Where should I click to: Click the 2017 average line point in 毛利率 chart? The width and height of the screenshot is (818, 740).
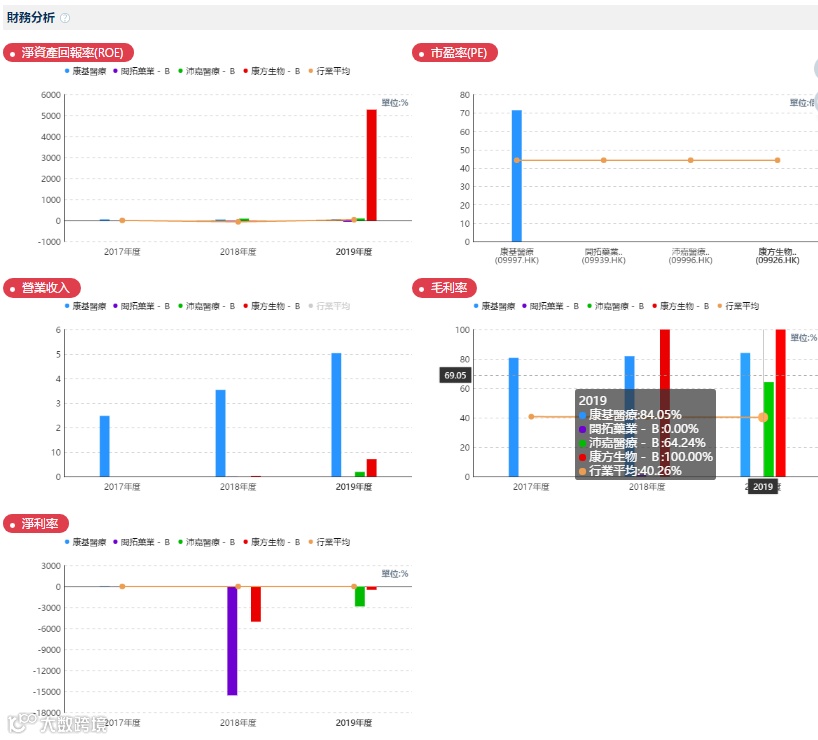(531, 416)
